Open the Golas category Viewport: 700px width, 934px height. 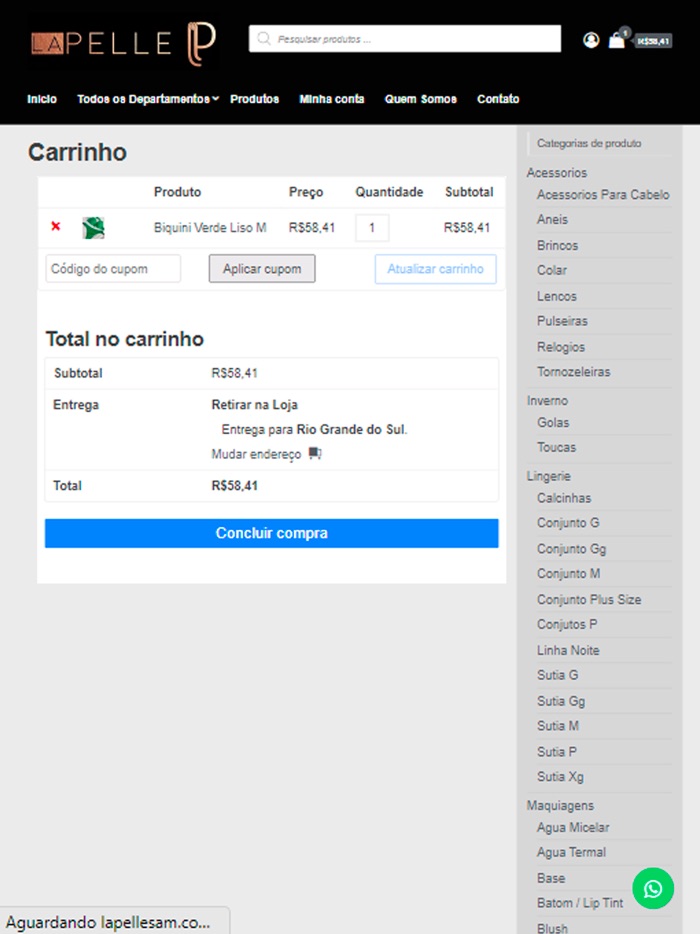(553, 423)
